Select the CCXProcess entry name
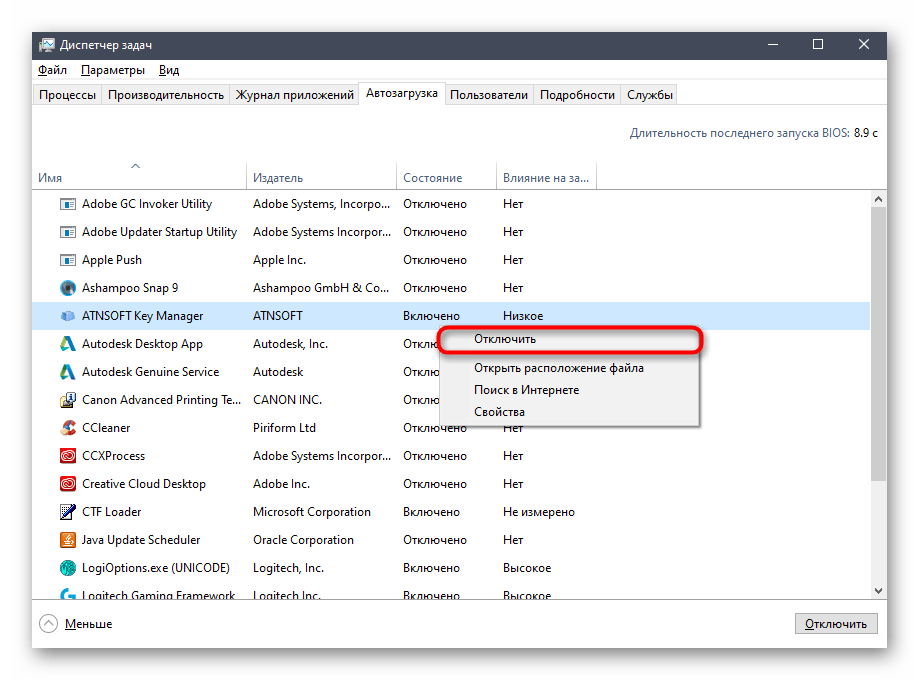This screenshot has height=680, width=919. click(114, 455)
